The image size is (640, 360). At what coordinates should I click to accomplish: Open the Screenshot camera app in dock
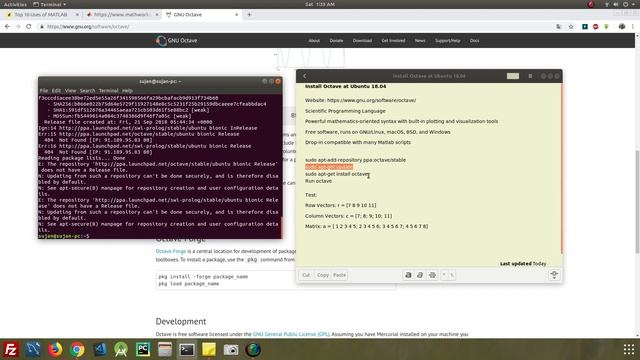click(x=231, y=350)
